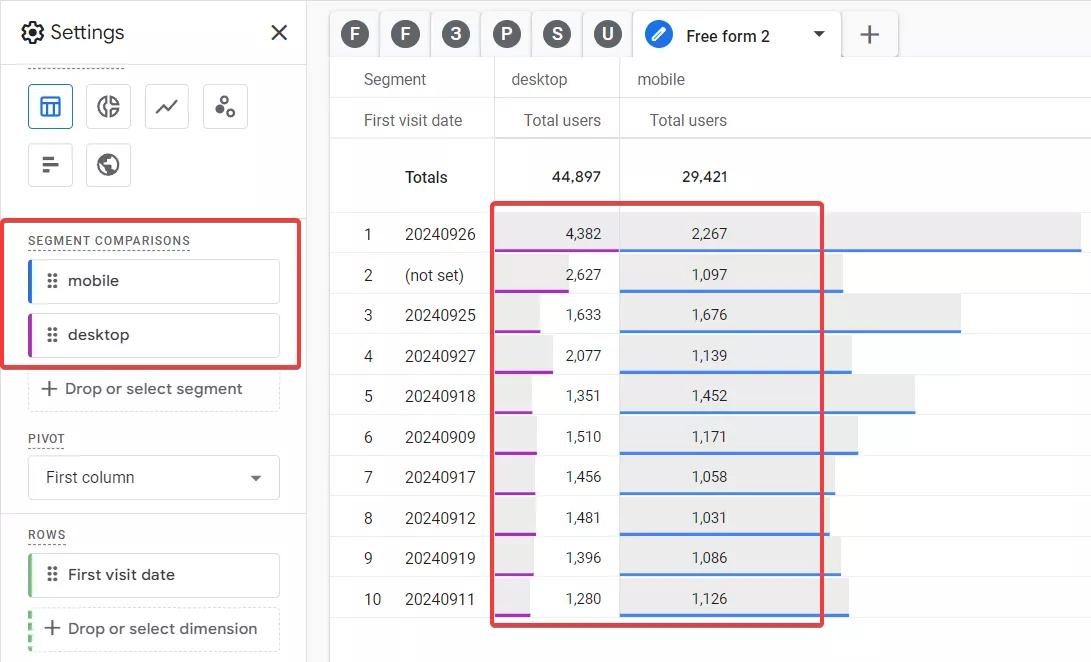Click the plus icon in Drop or select segment
1091x662 pixels.
(49, 388)
